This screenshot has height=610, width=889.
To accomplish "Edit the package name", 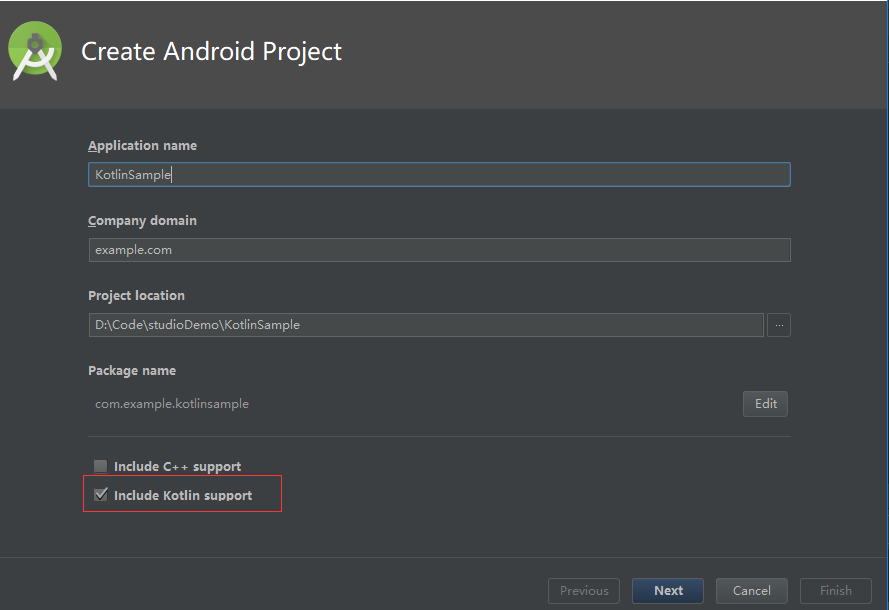I will [765, 404].
